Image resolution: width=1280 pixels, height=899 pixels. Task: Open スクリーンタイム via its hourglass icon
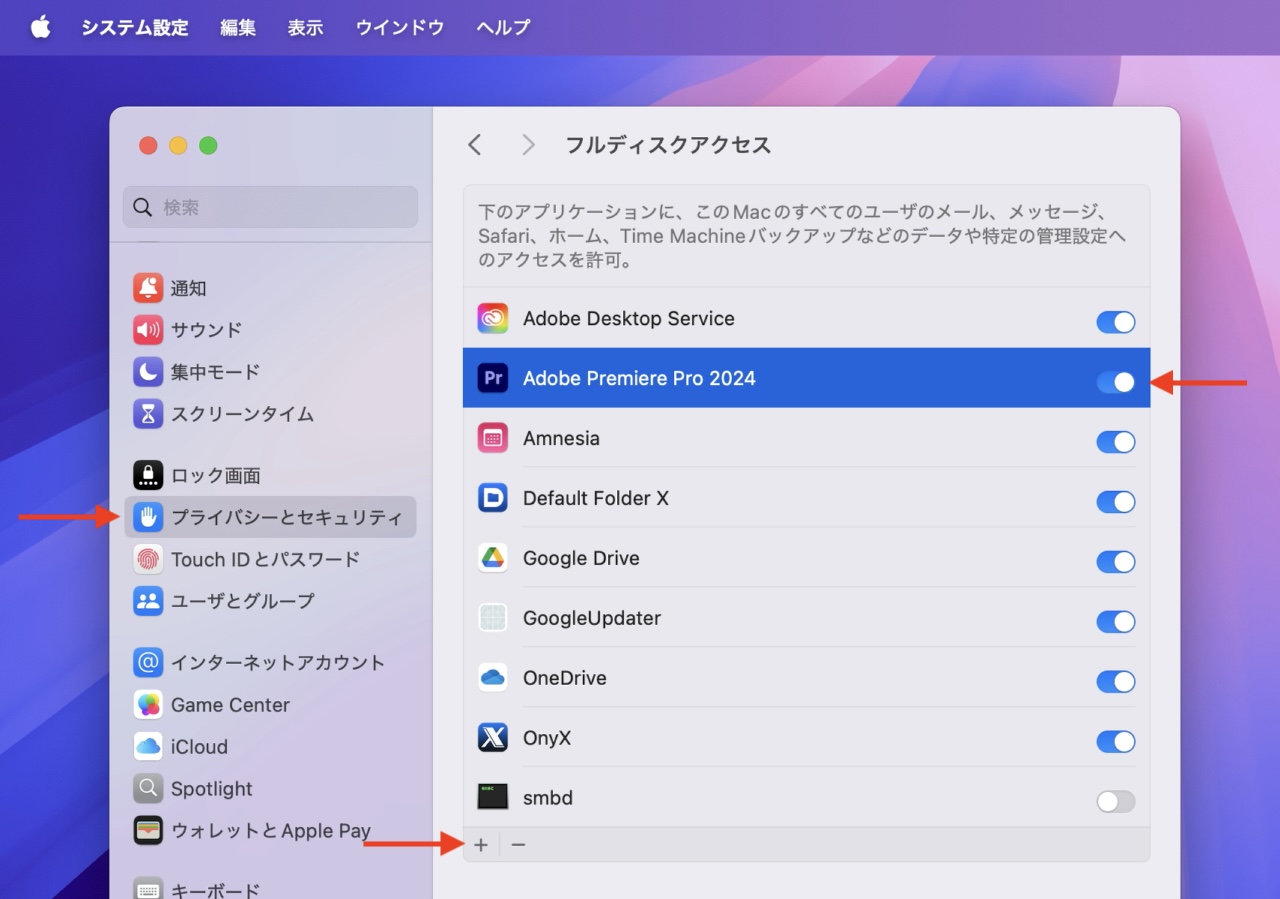(148, 414)
